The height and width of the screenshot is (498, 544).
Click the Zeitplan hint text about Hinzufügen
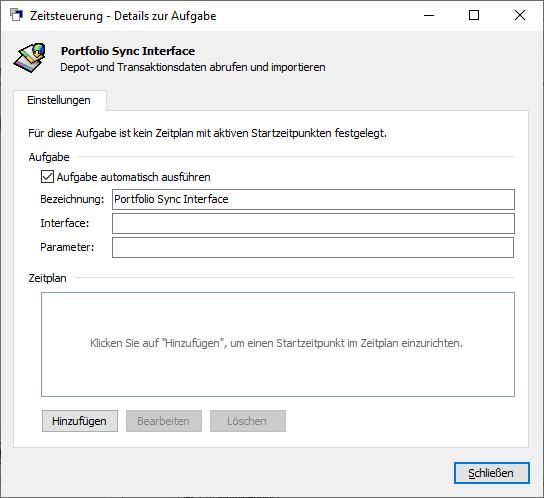coord(276,343)
